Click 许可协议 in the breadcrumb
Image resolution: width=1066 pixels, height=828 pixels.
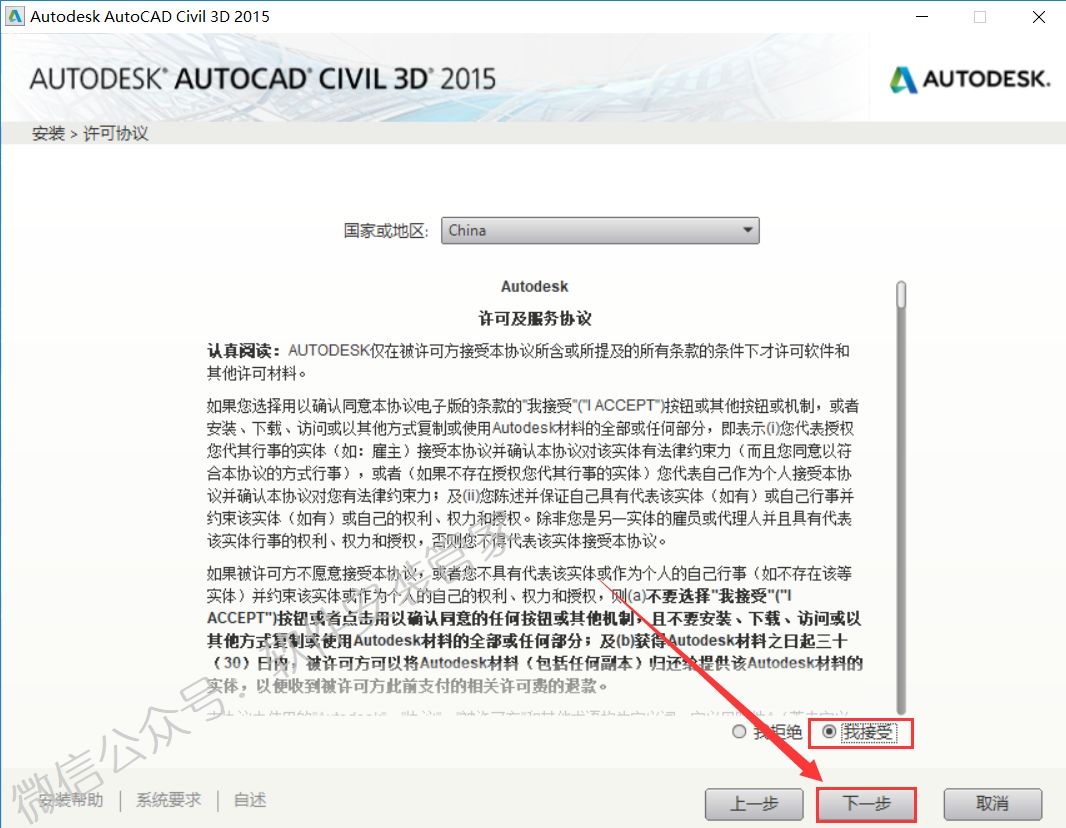[x=115, y=133]
